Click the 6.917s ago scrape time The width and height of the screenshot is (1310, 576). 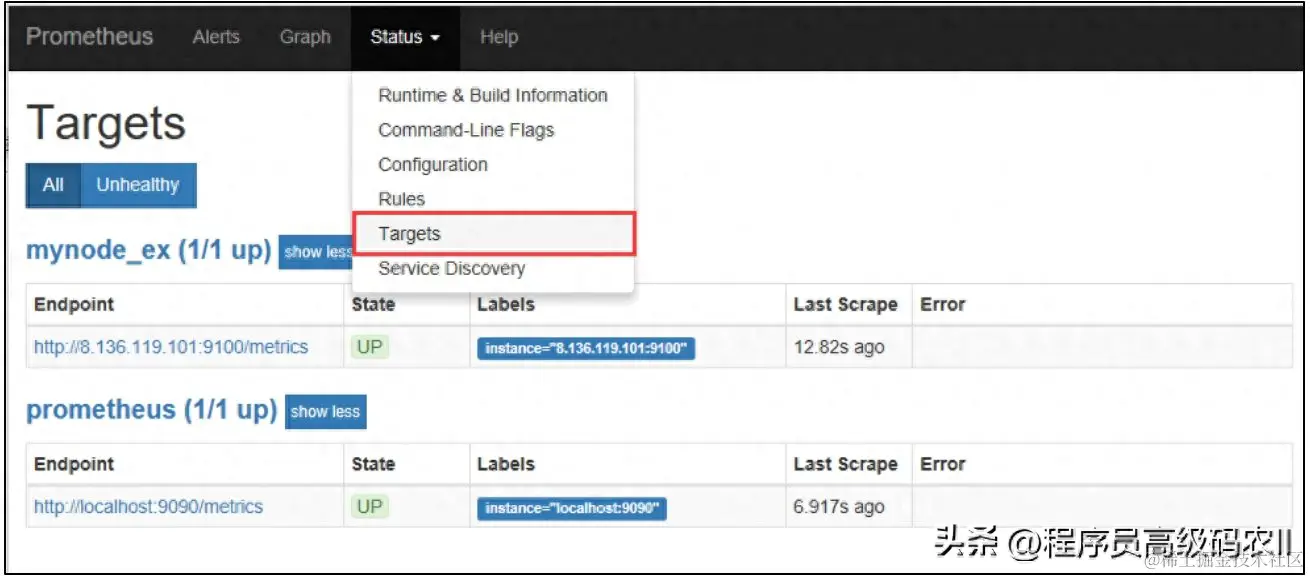click(x=839, y=507)
